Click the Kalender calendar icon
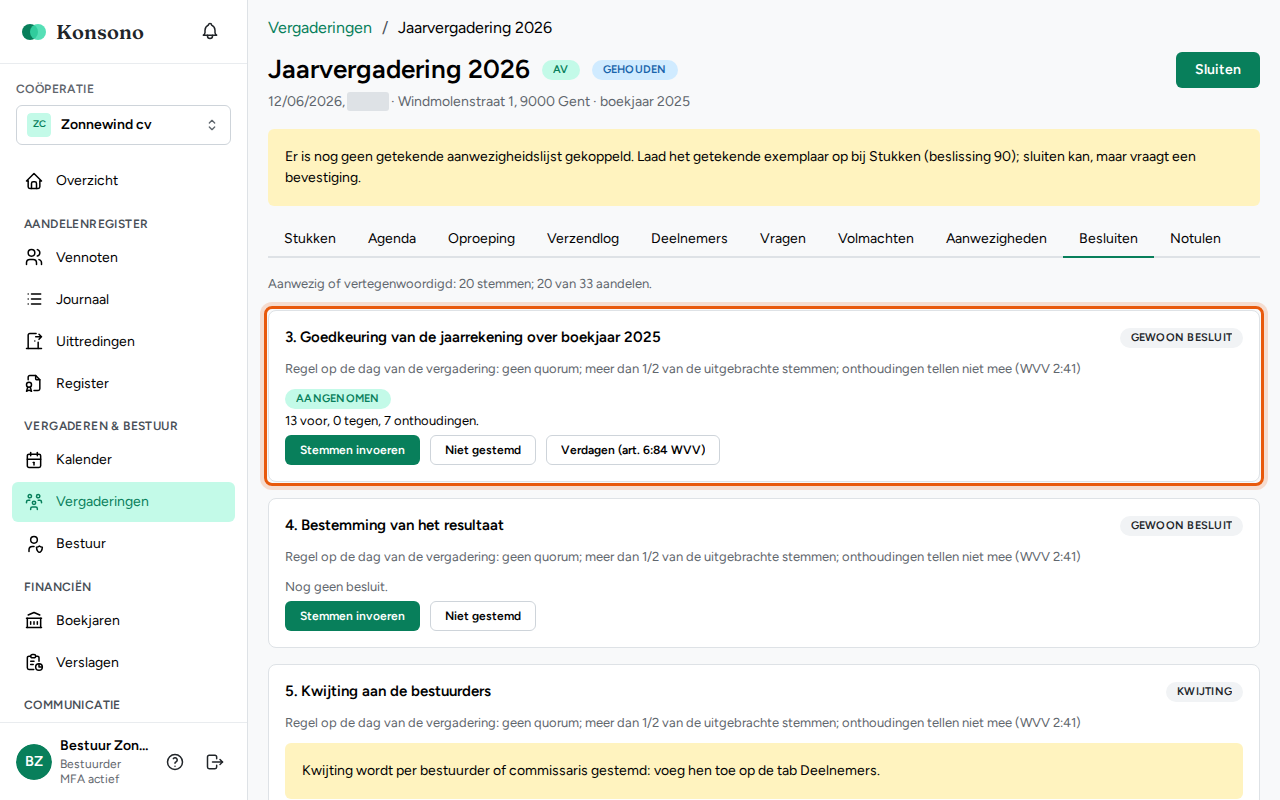This screenshot has height=800, width=1280. pyautogui.click(x=34, y=460)
